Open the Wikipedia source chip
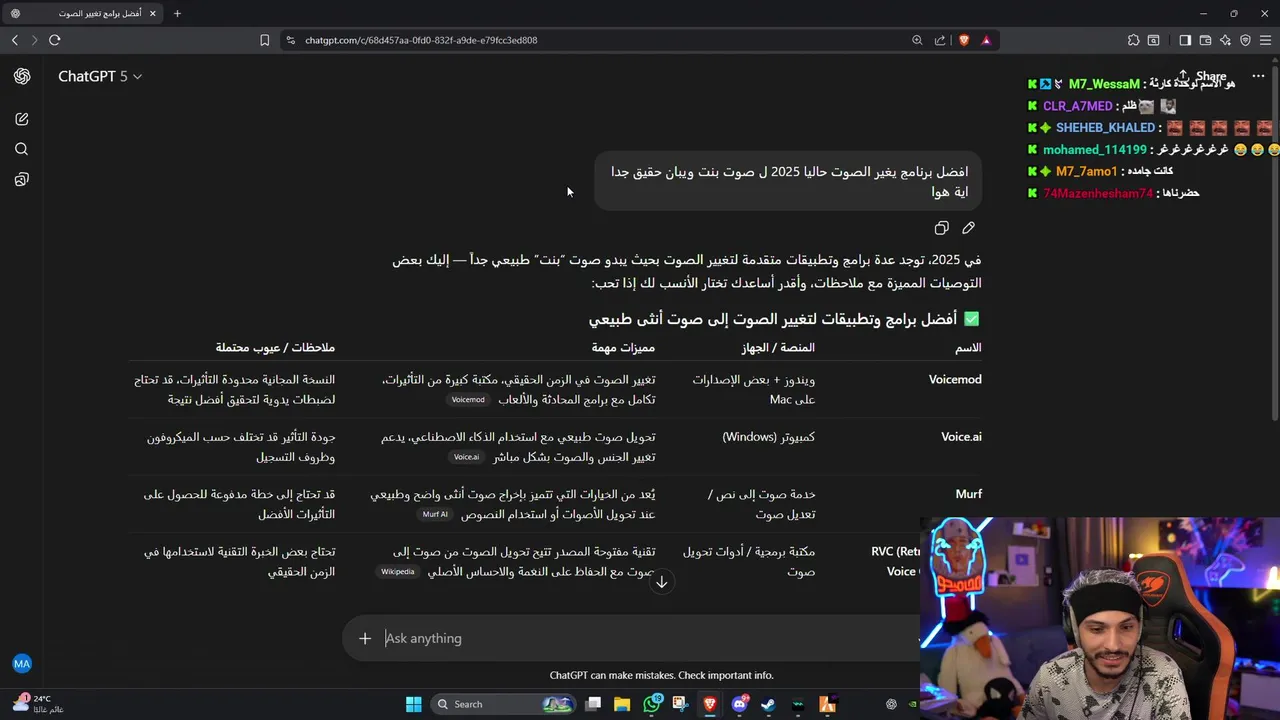The image size is (1280, 720). (397, 572)
